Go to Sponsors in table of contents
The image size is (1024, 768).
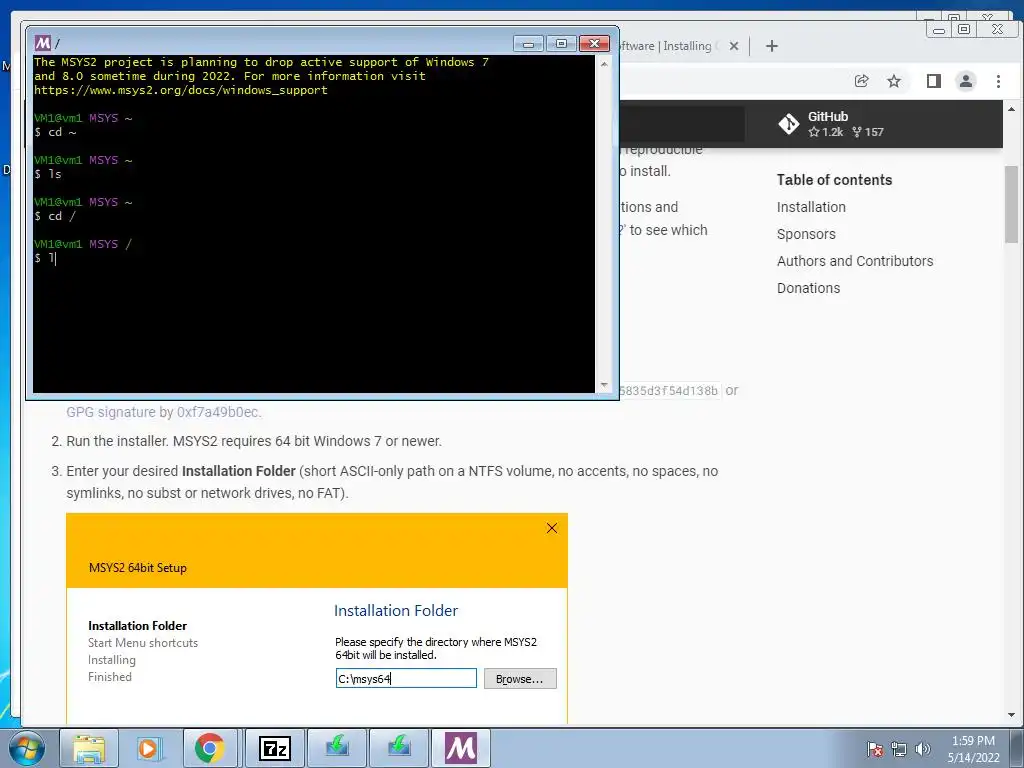coord(806,234)
